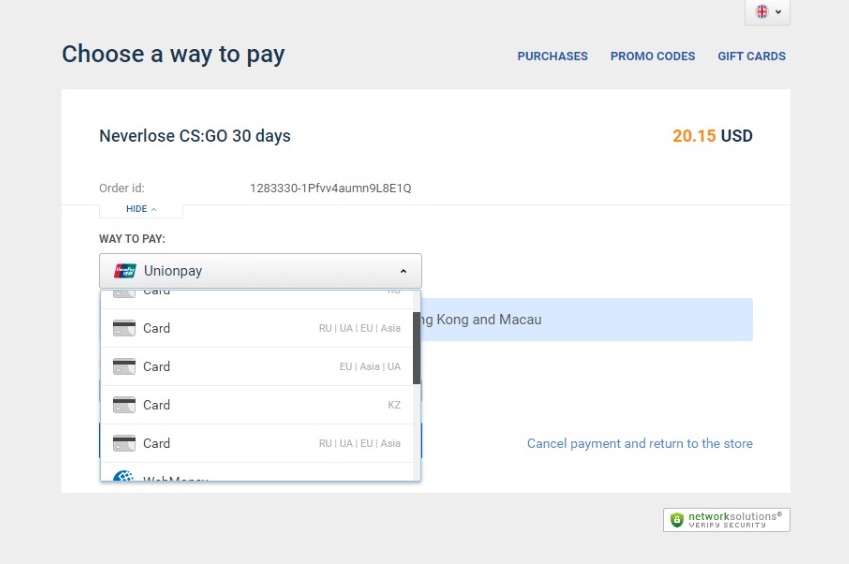Collapse order details with Hide
The width and height of the screenshot is (849, 564).
tap(141, 209)
